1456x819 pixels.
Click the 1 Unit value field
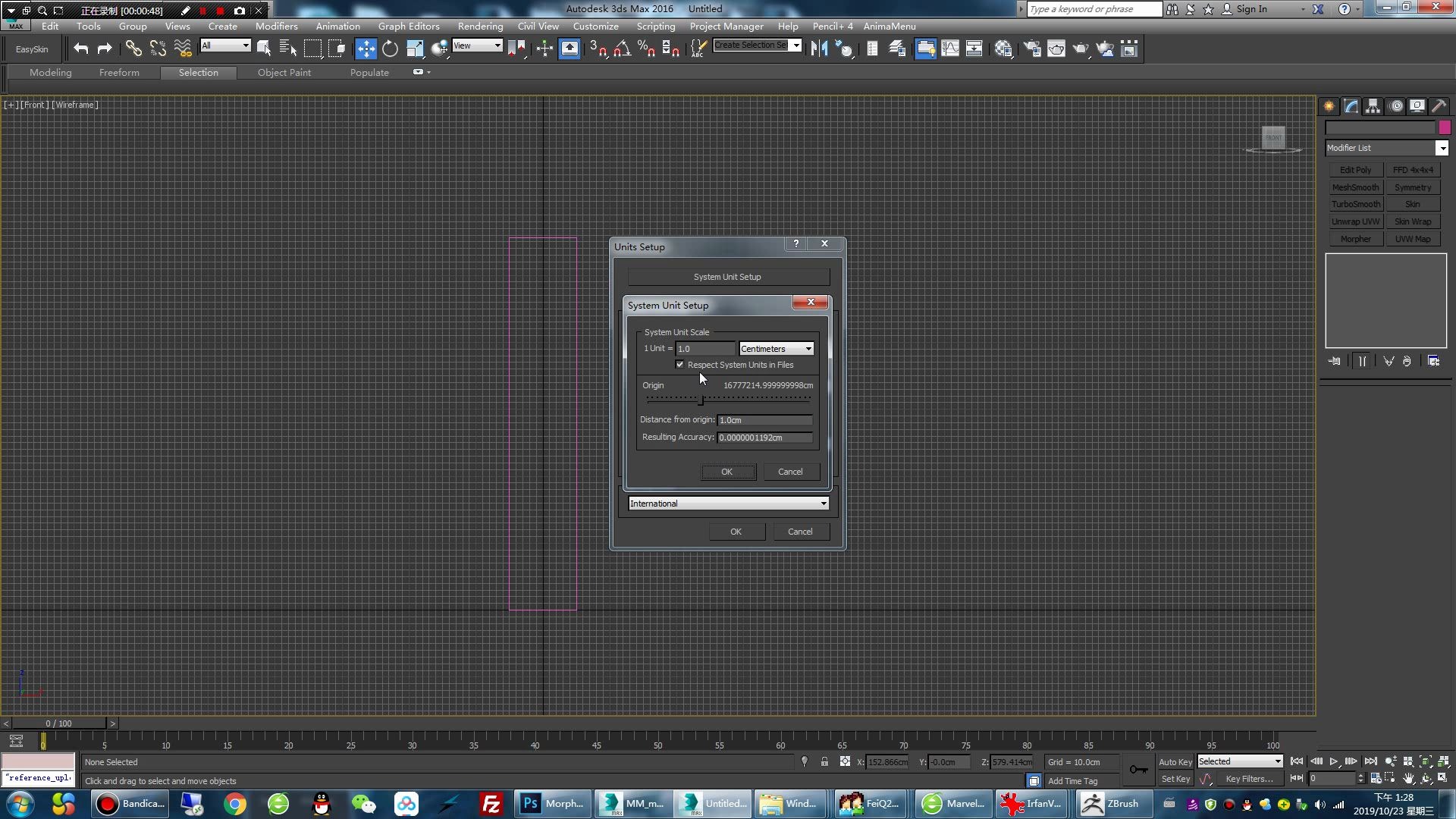tap(704, 349)
